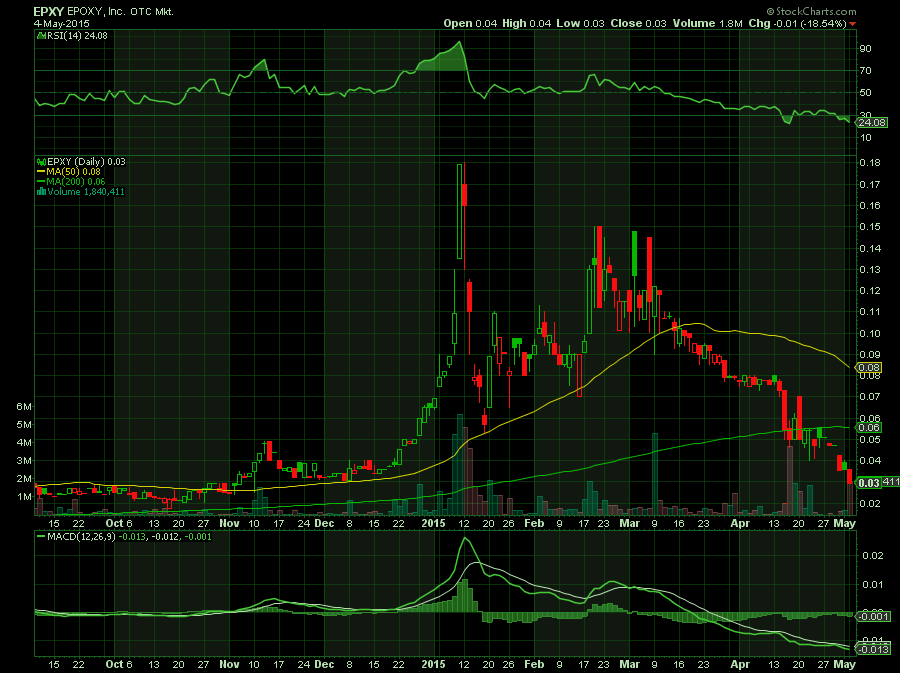The image size is (900, 673).
Task: Click the price axis label 0.12
Action: pyautogui.click(x=870, y=290)
